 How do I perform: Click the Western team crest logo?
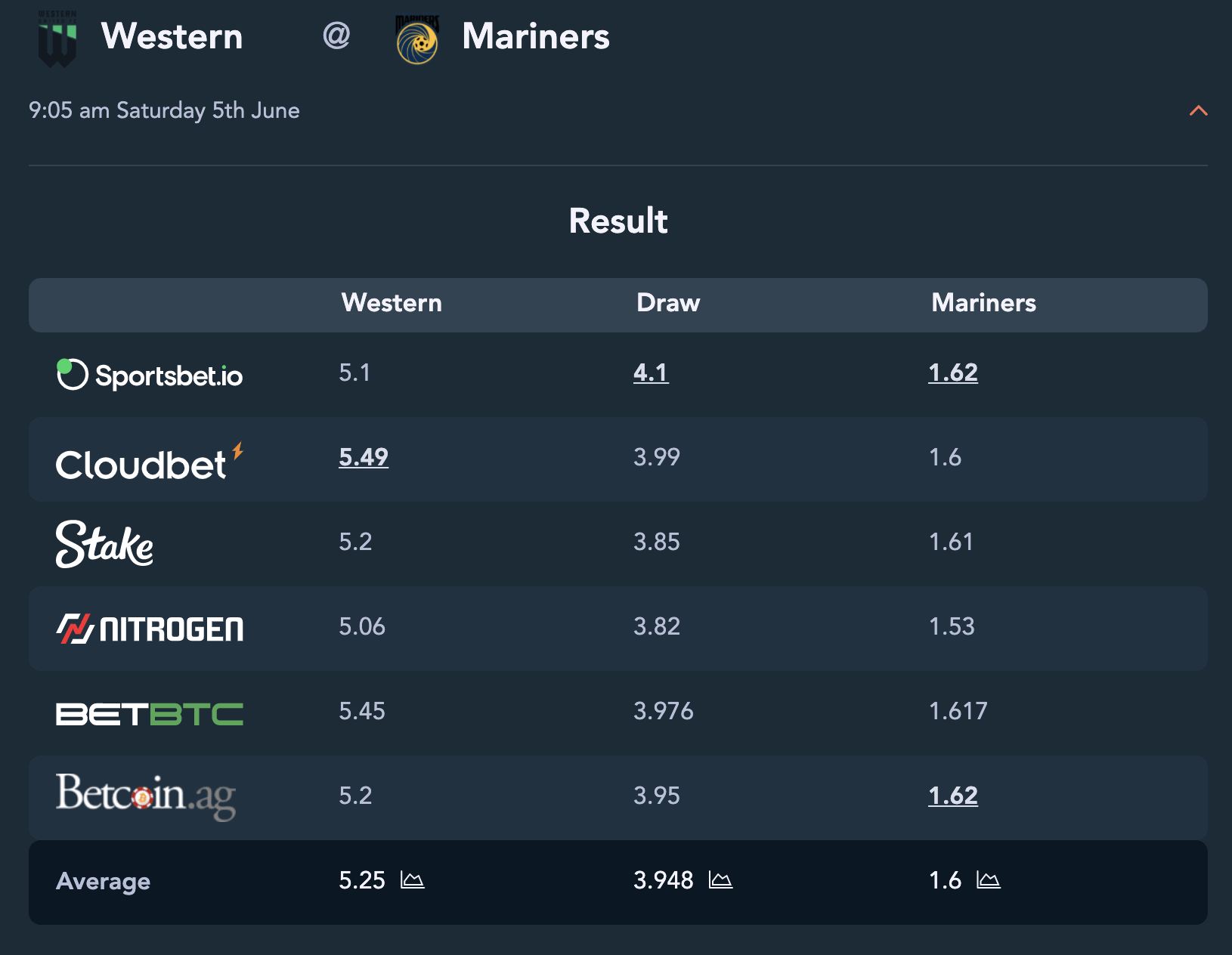(57, 38)
